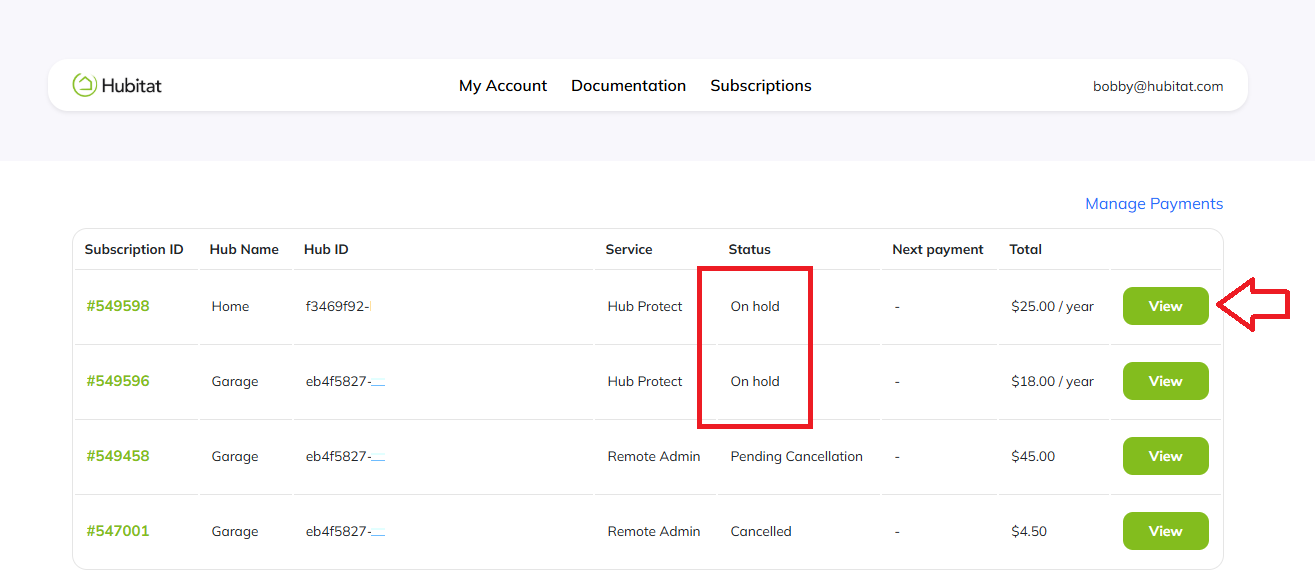The width and height of the screenshot is (1315, 580).
Task: Open the Manage Payments link
Action: point(1153,204)
